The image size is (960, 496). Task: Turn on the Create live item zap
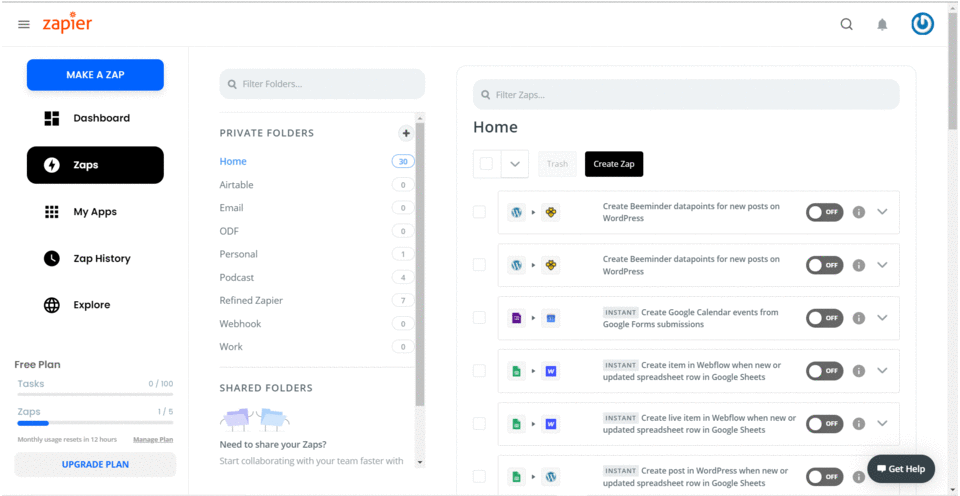(x=824, y=424)
